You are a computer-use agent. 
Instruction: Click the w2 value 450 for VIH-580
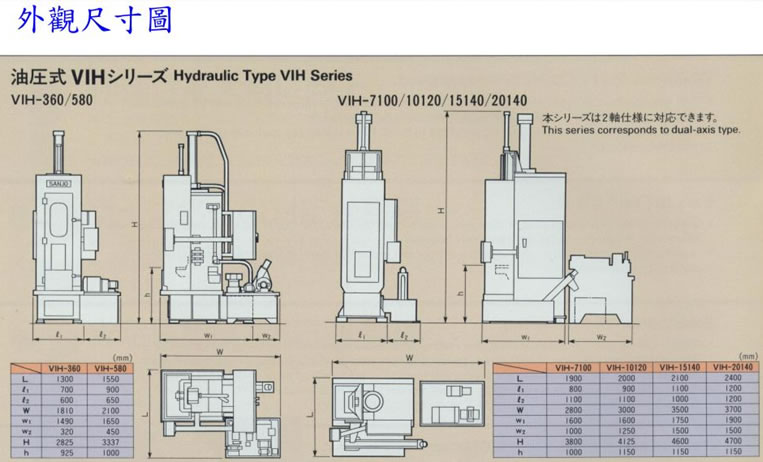point(112,432)
